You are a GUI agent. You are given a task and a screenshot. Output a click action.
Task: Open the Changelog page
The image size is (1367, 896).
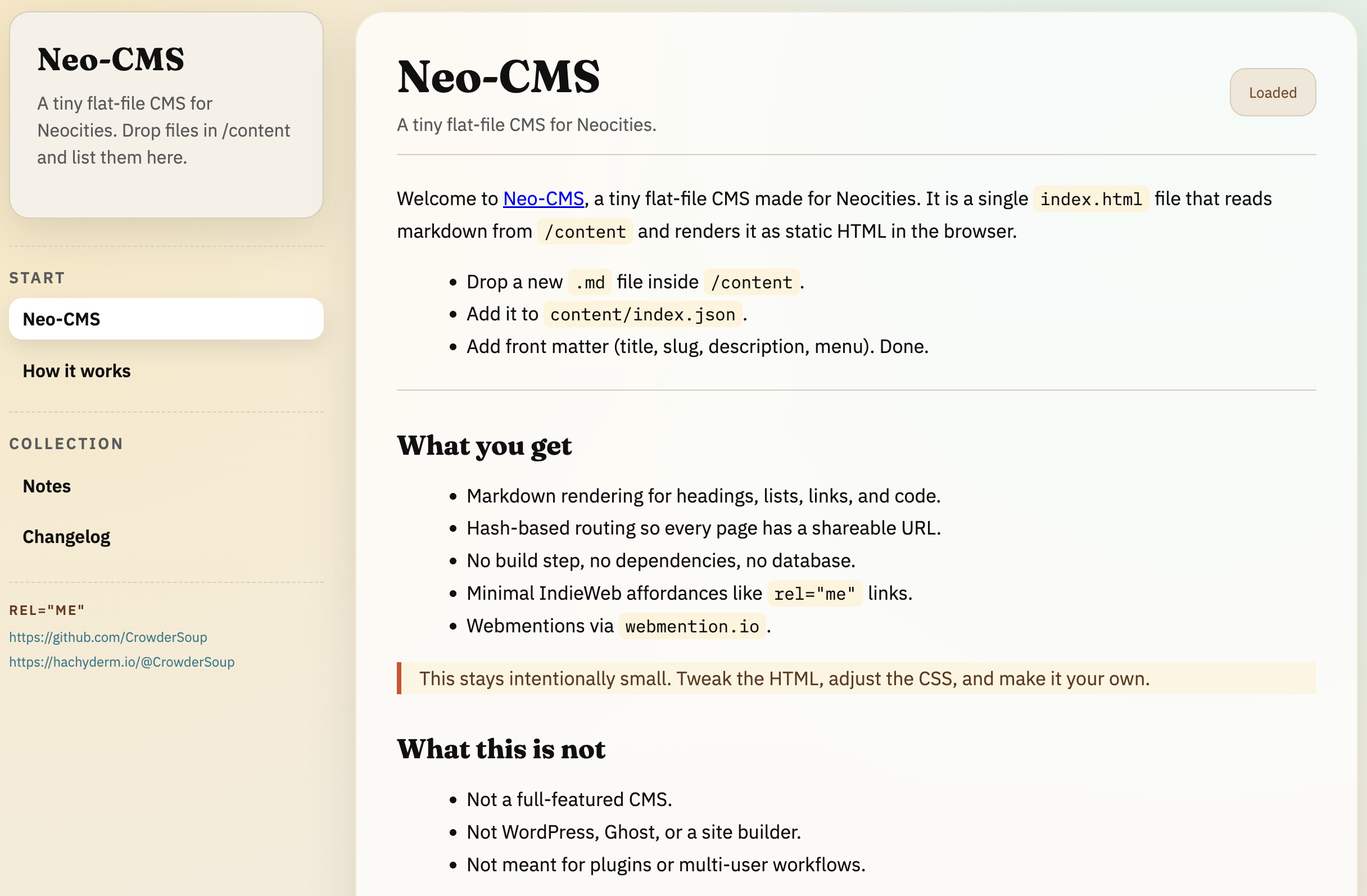tap(66, 537)
